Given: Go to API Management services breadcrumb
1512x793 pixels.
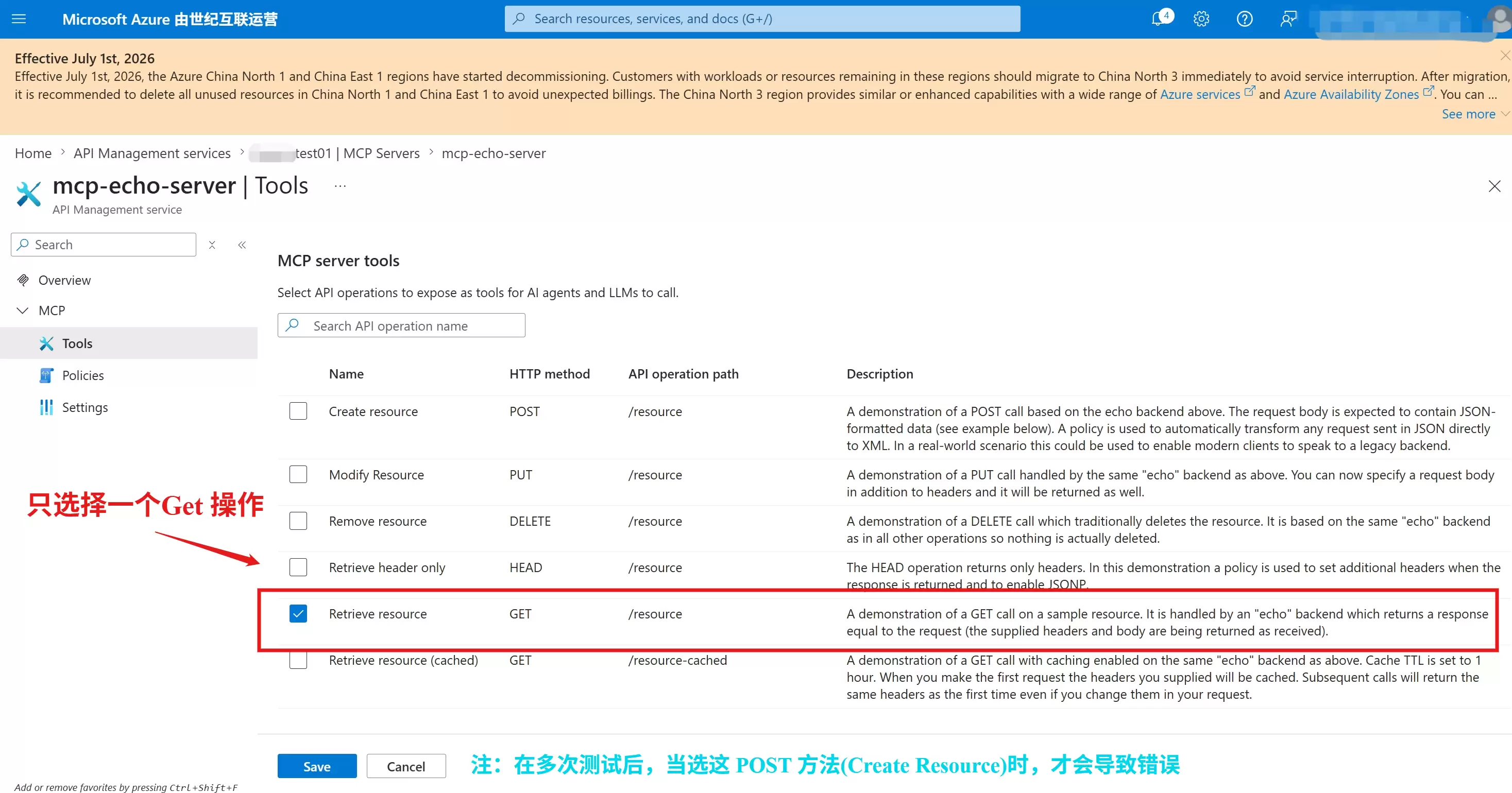Looking at the screenshot, I should coord(152,153).
